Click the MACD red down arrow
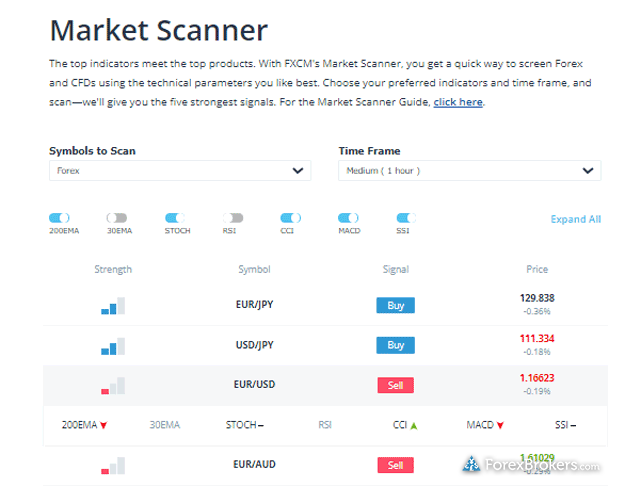Image resolution: width=625 pixels, height=487 pixels. 500,425
